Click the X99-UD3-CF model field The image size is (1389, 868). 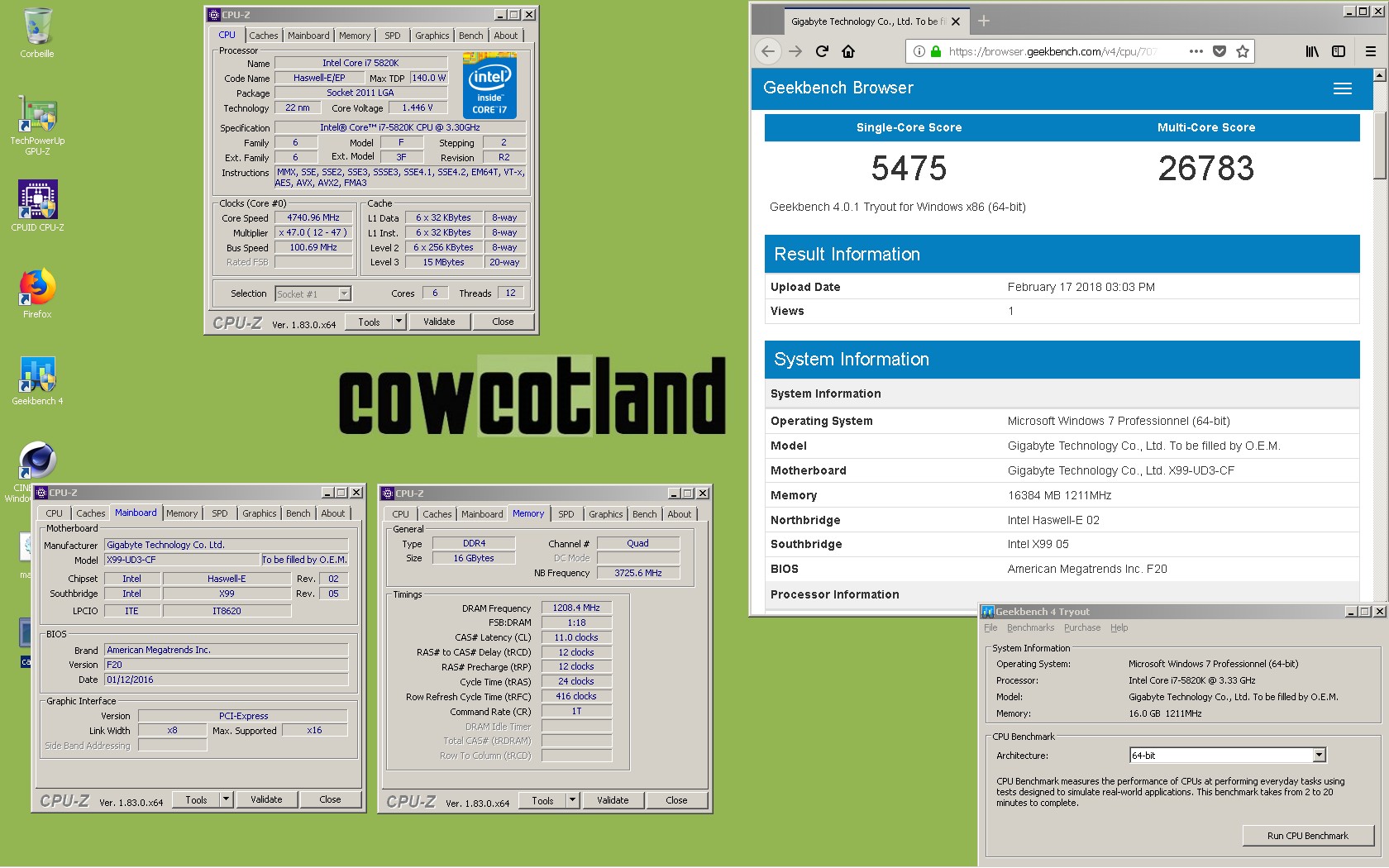(182, 560)
